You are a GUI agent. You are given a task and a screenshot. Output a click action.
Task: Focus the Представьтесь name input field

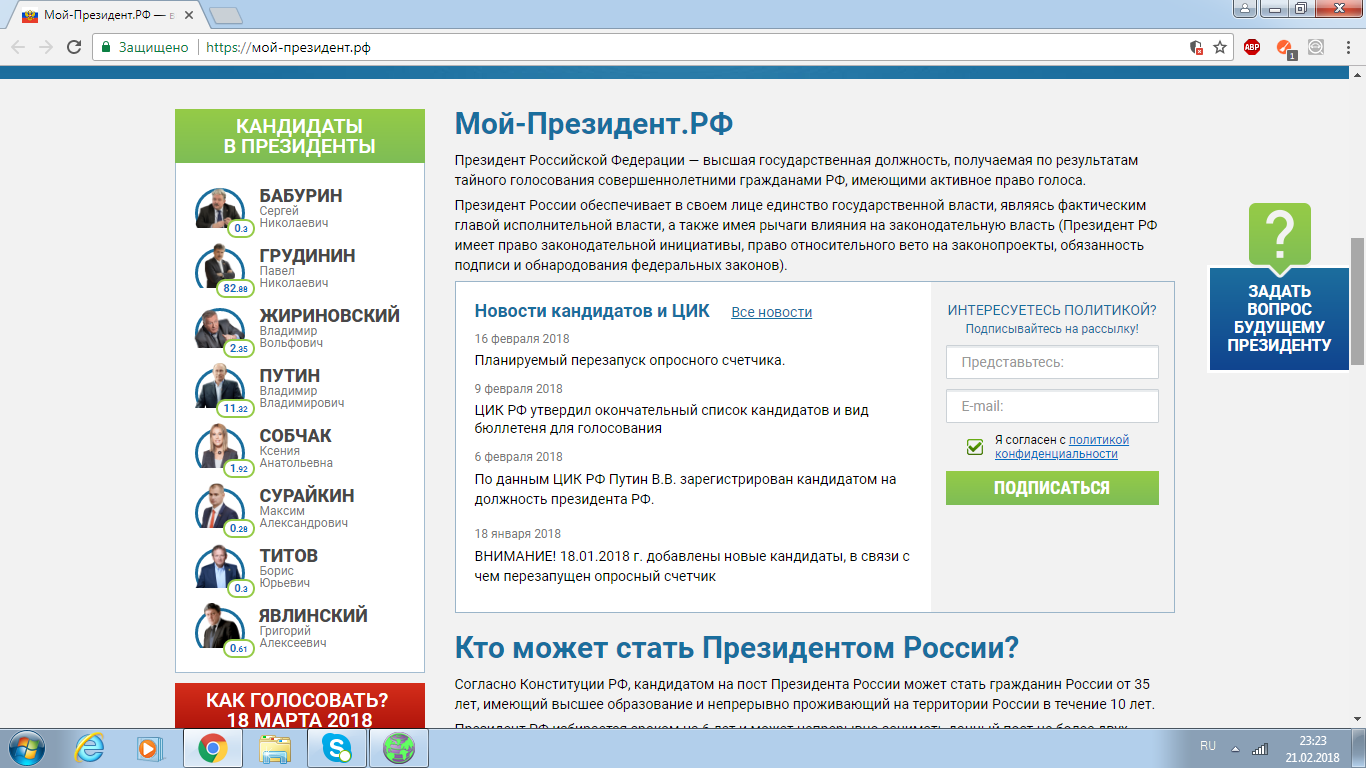click(x=1052, y=362)
